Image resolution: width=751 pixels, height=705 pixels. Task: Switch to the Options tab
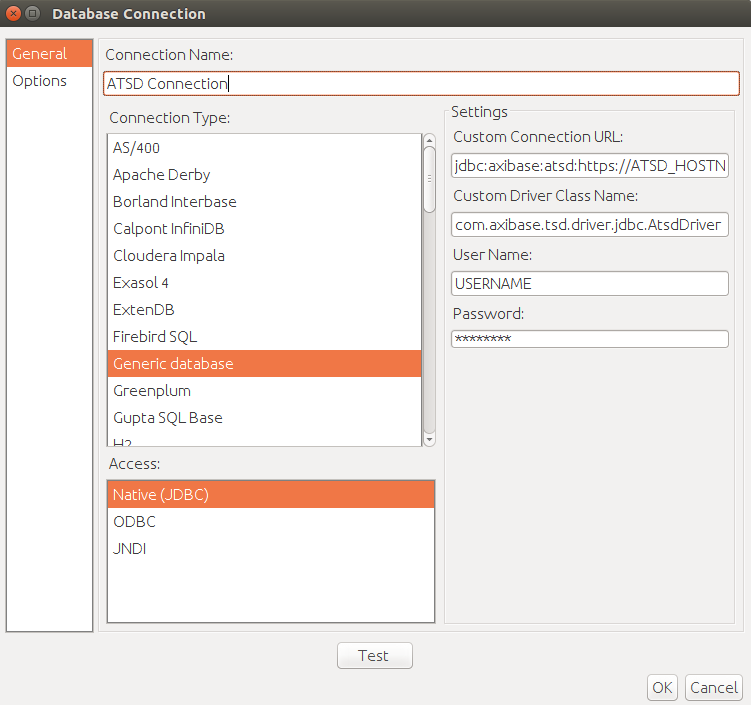49,80
